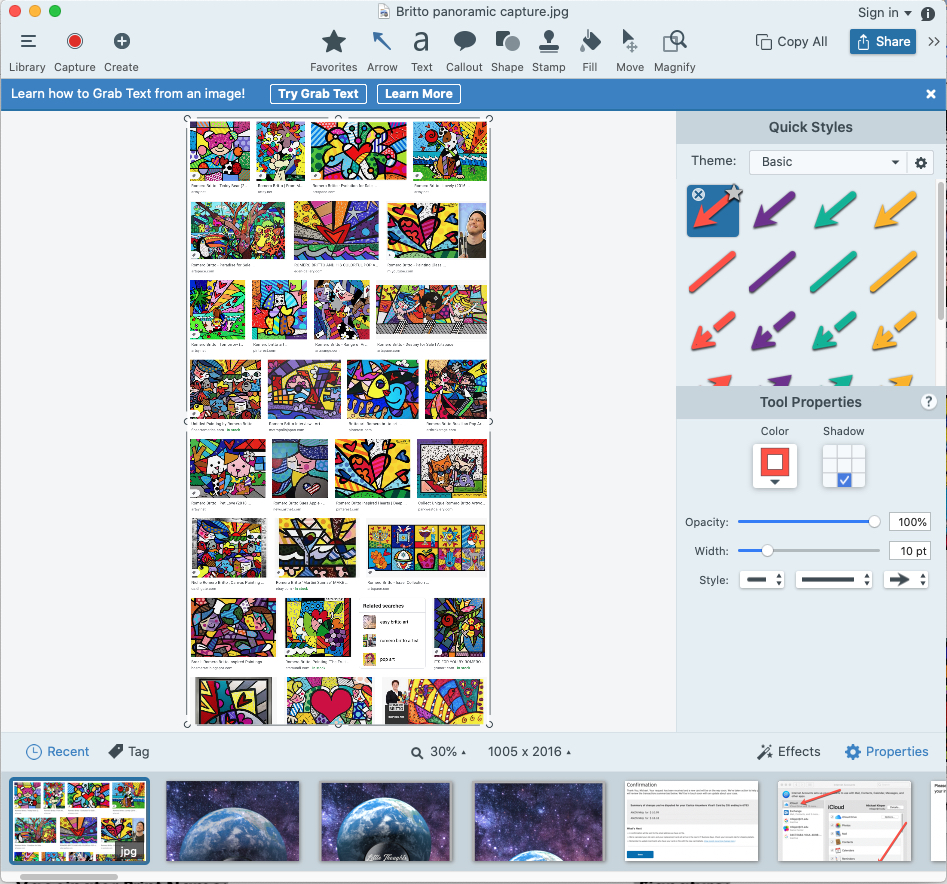Choose the purple dashed arrow style
Image resolution: width=947 pixels, height=884 pixels.
point(773,331)
